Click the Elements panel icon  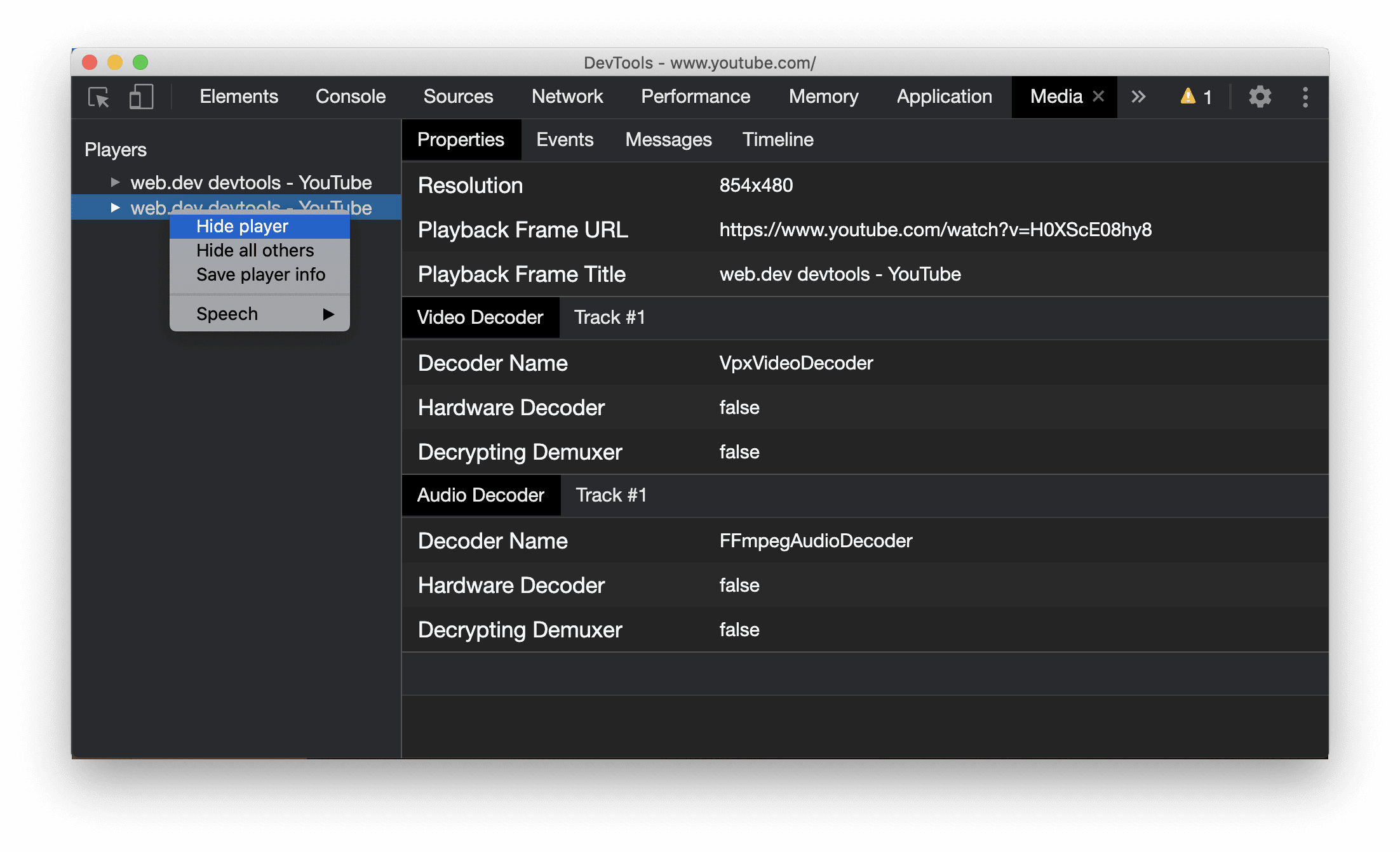[x=238, y=97]
